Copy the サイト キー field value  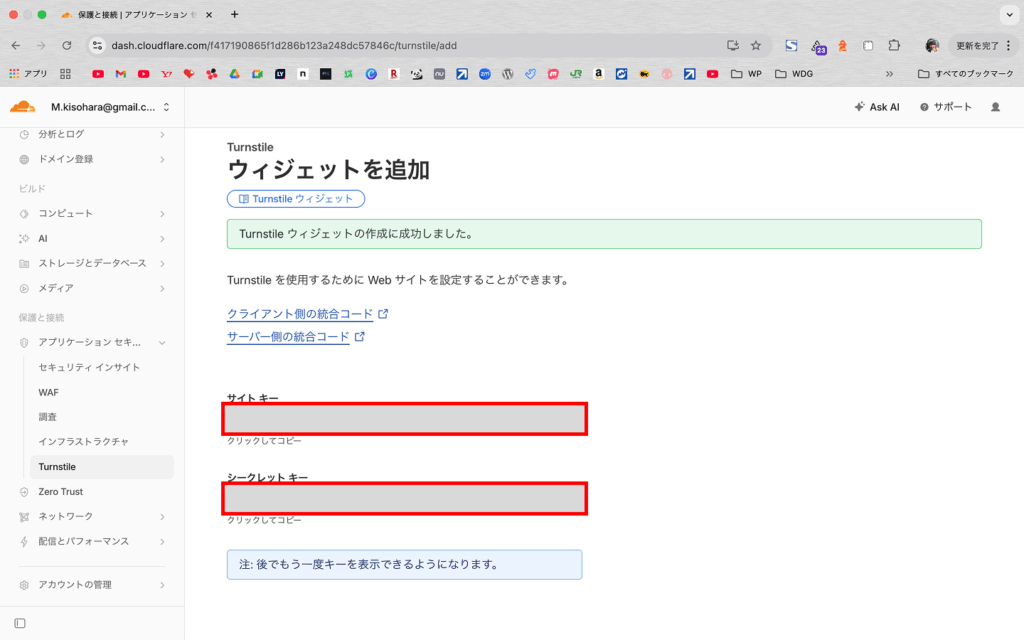pos(405,419)
